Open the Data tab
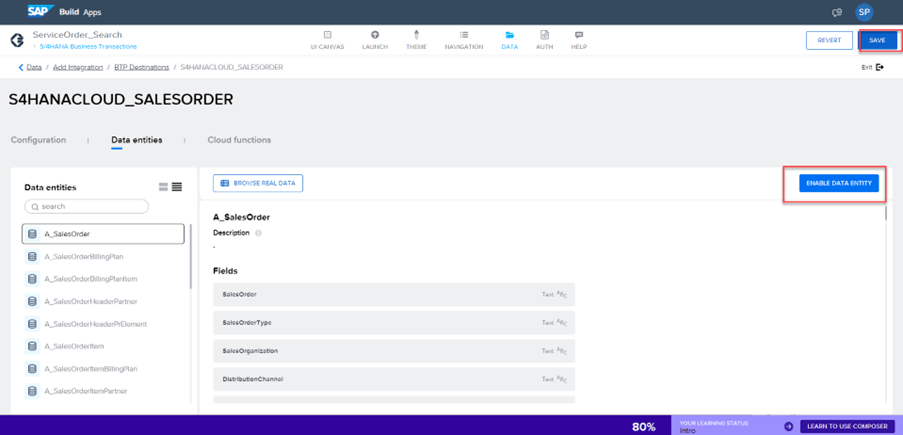 pos(510,40)
